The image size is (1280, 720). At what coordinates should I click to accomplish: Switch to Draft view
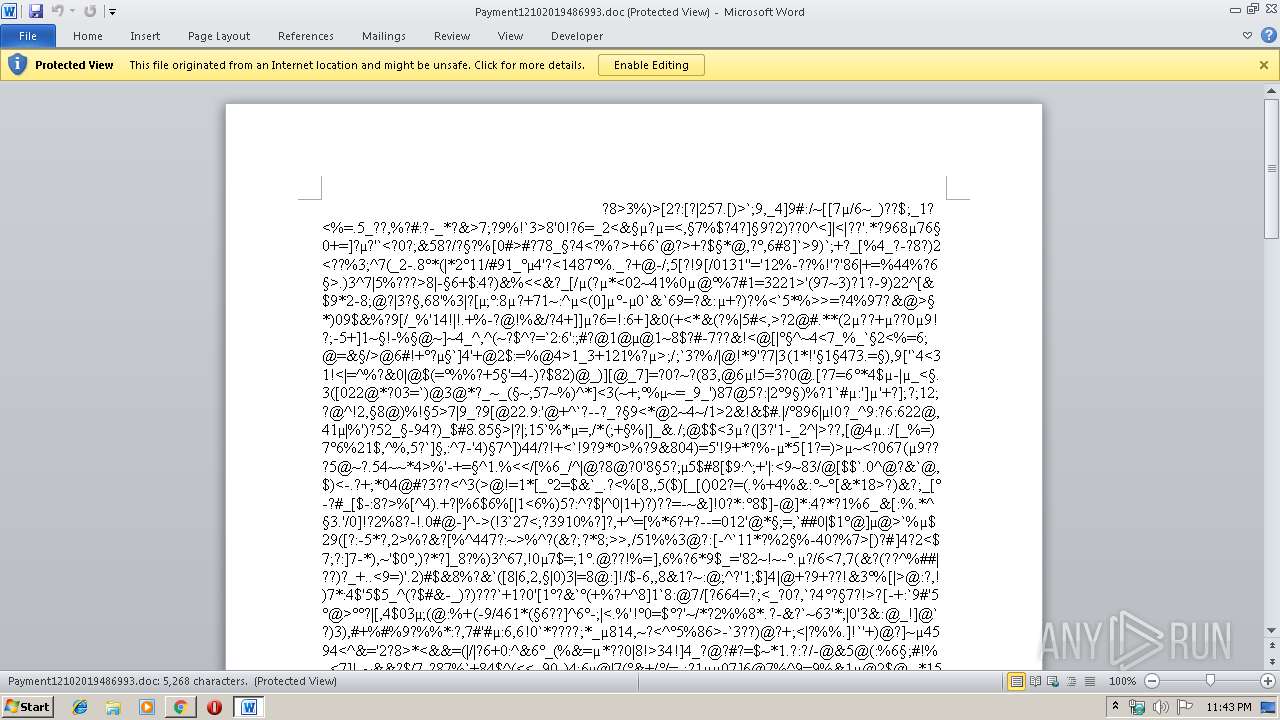point(1088,681)
